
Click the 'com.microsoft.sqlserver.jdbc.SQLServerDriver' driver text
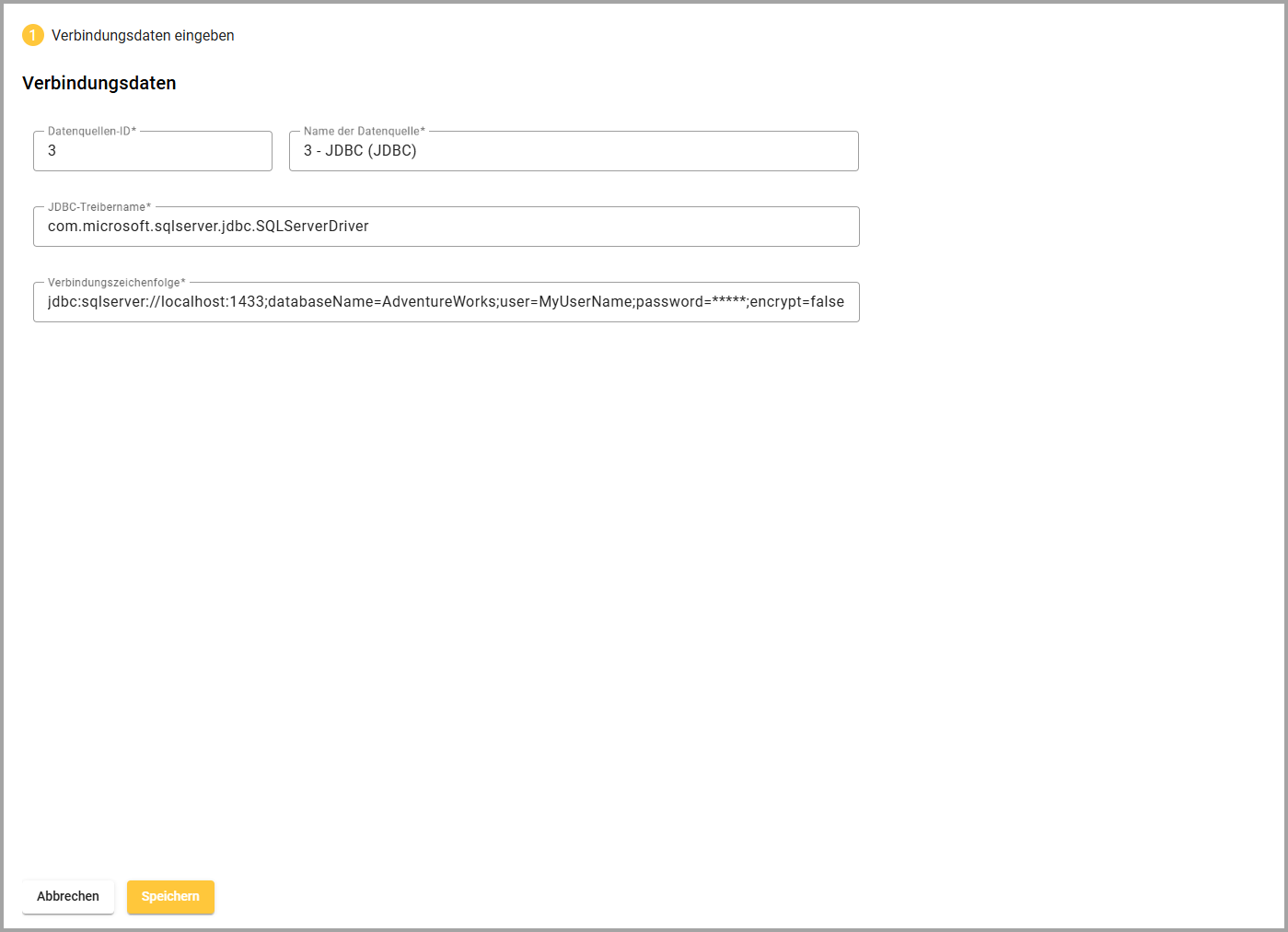(x=208, y=227)
